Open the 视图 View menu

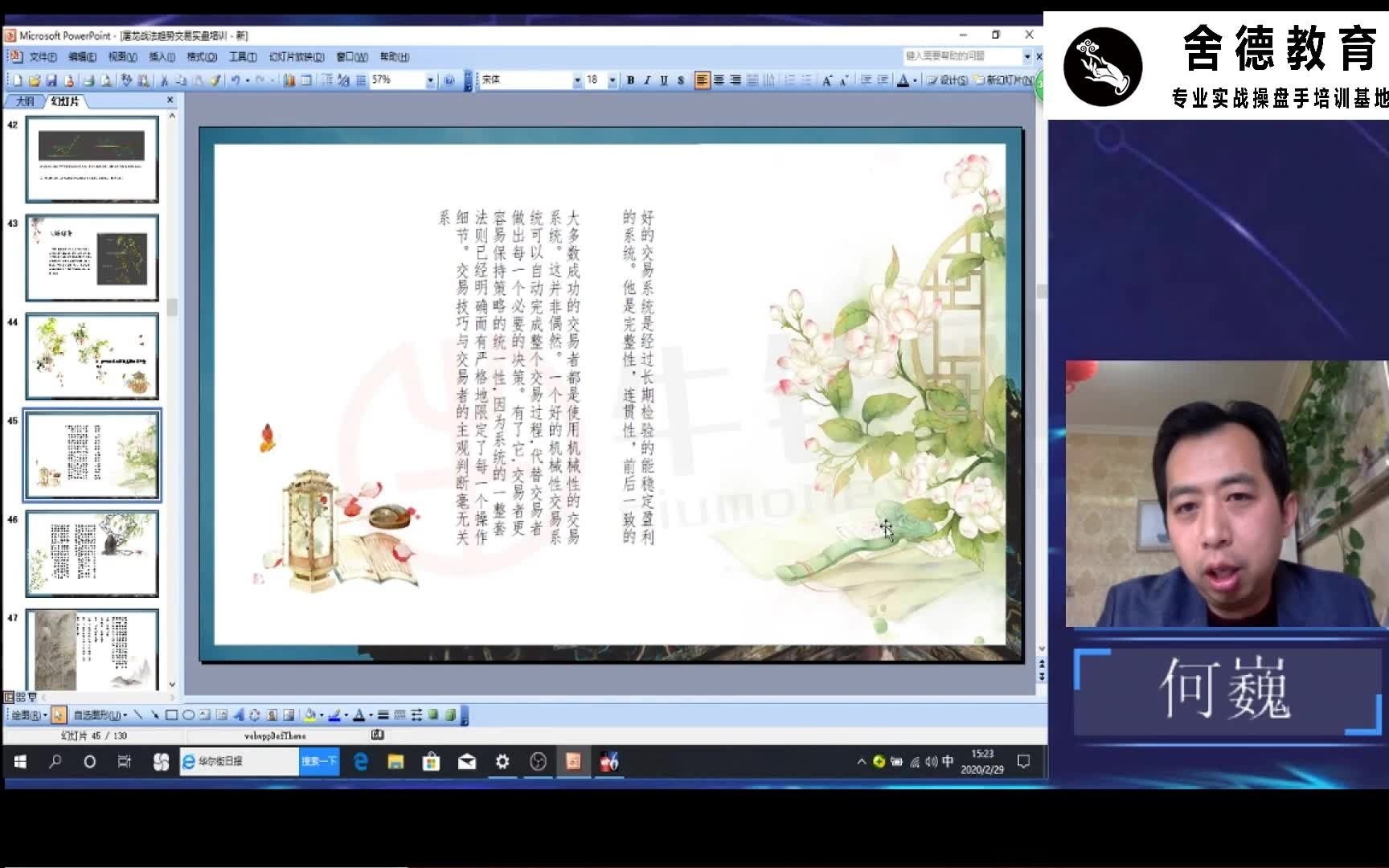click(122, 57)
